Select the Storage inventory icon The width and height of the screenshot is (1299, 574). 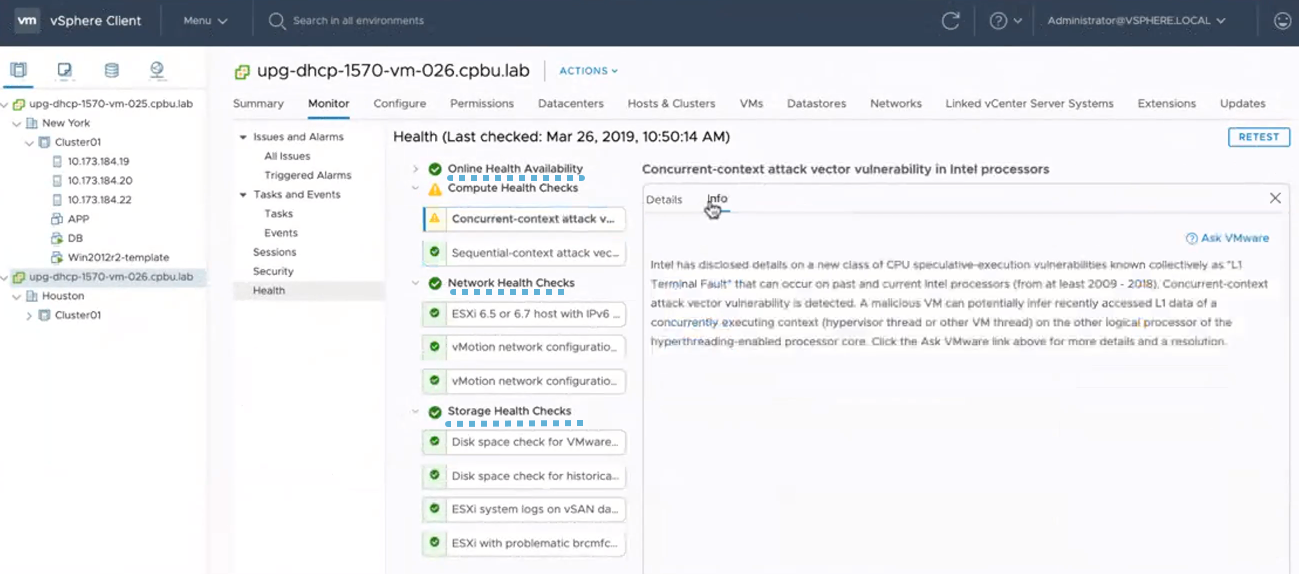(111, 70)
